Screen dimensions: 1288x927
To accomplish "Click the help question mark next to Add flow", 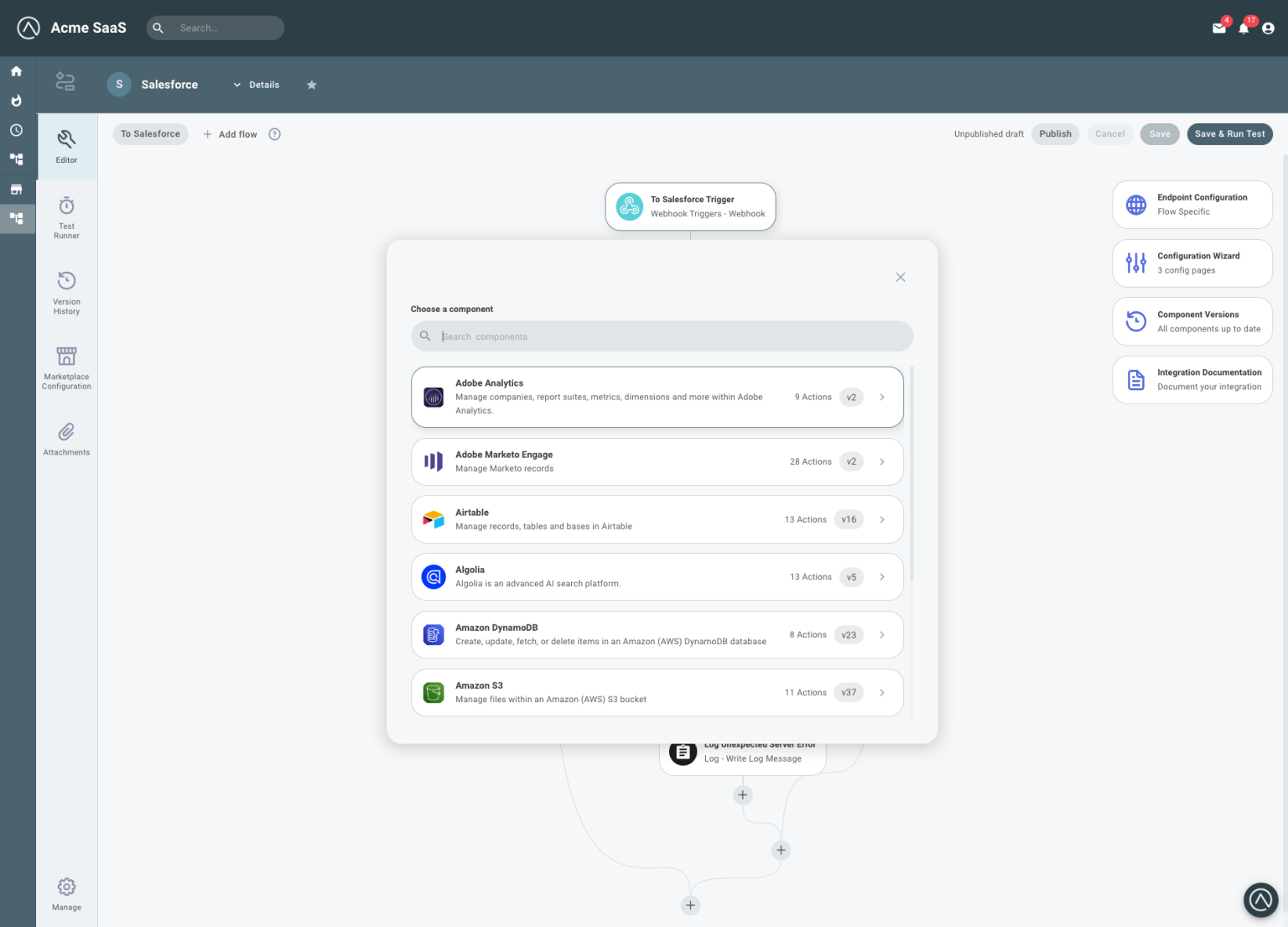I will [x=274, y=134].
